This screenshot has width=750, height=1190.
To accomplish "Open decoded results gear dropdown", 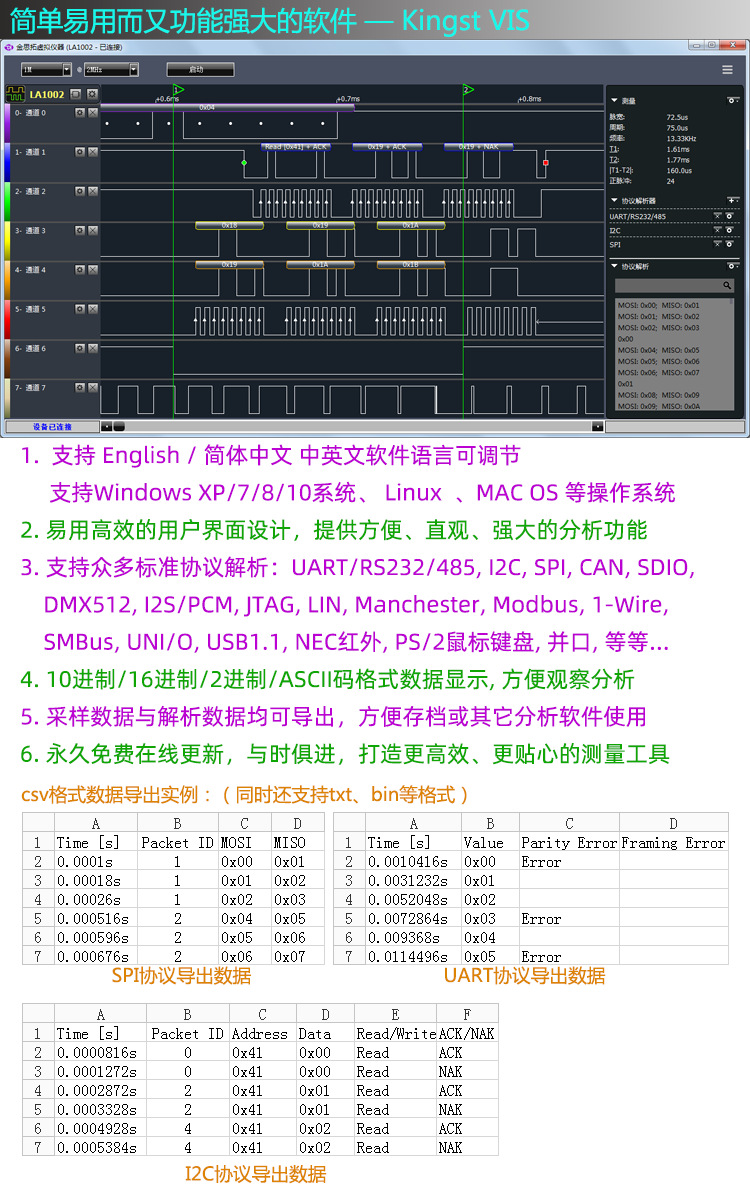I will point(733,266).
